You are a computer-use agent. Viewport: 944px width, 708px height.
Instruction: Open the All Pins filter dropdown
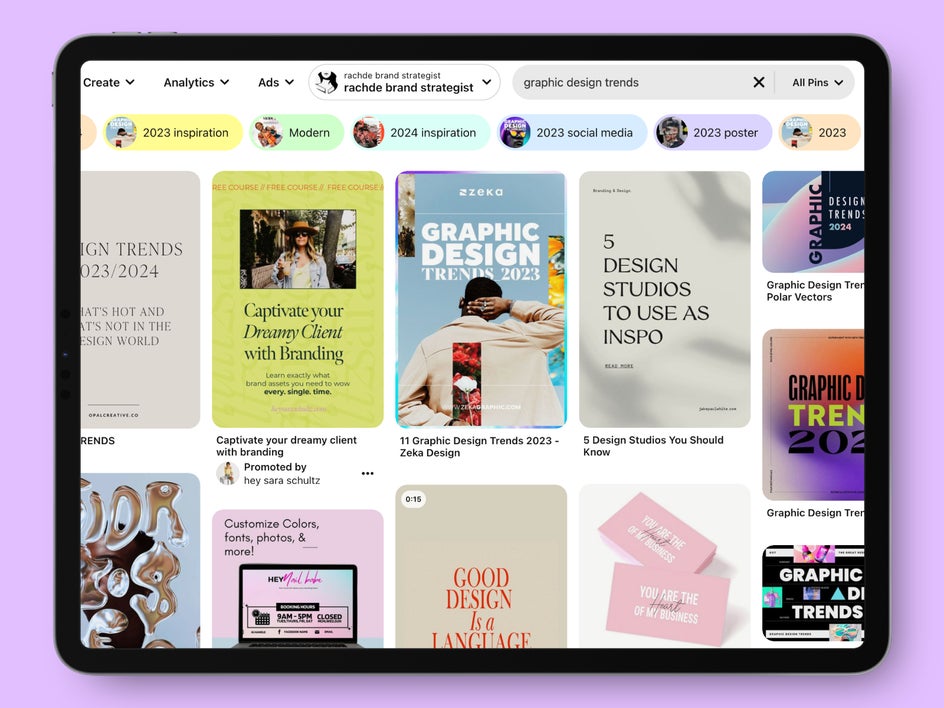point(817,82)
